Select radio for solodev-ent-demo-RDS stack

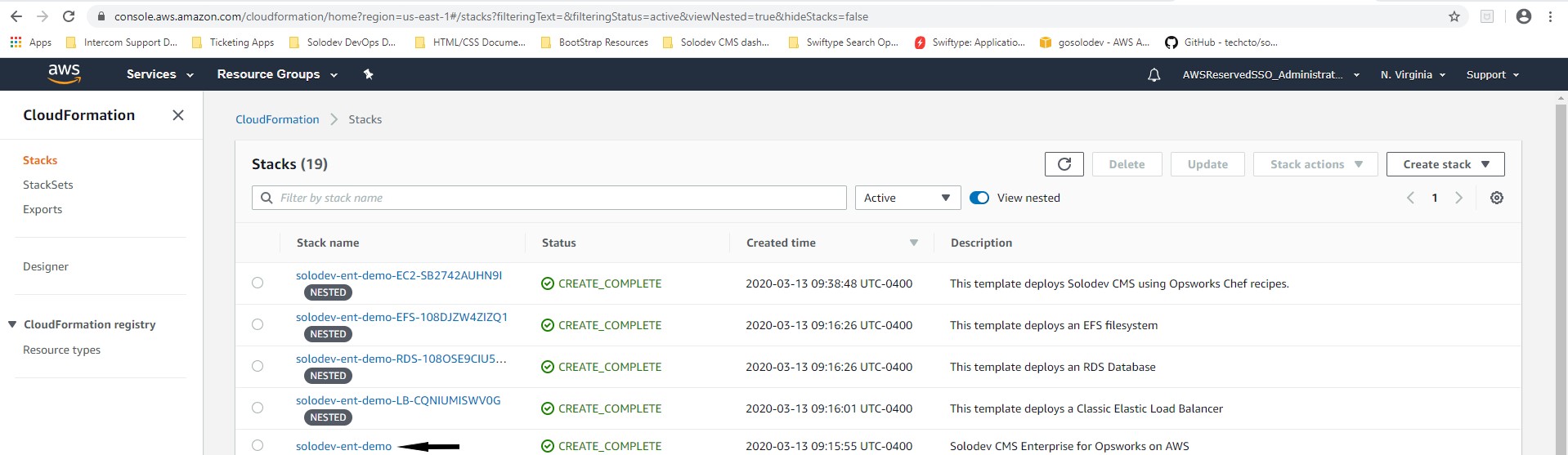(258, 366)
